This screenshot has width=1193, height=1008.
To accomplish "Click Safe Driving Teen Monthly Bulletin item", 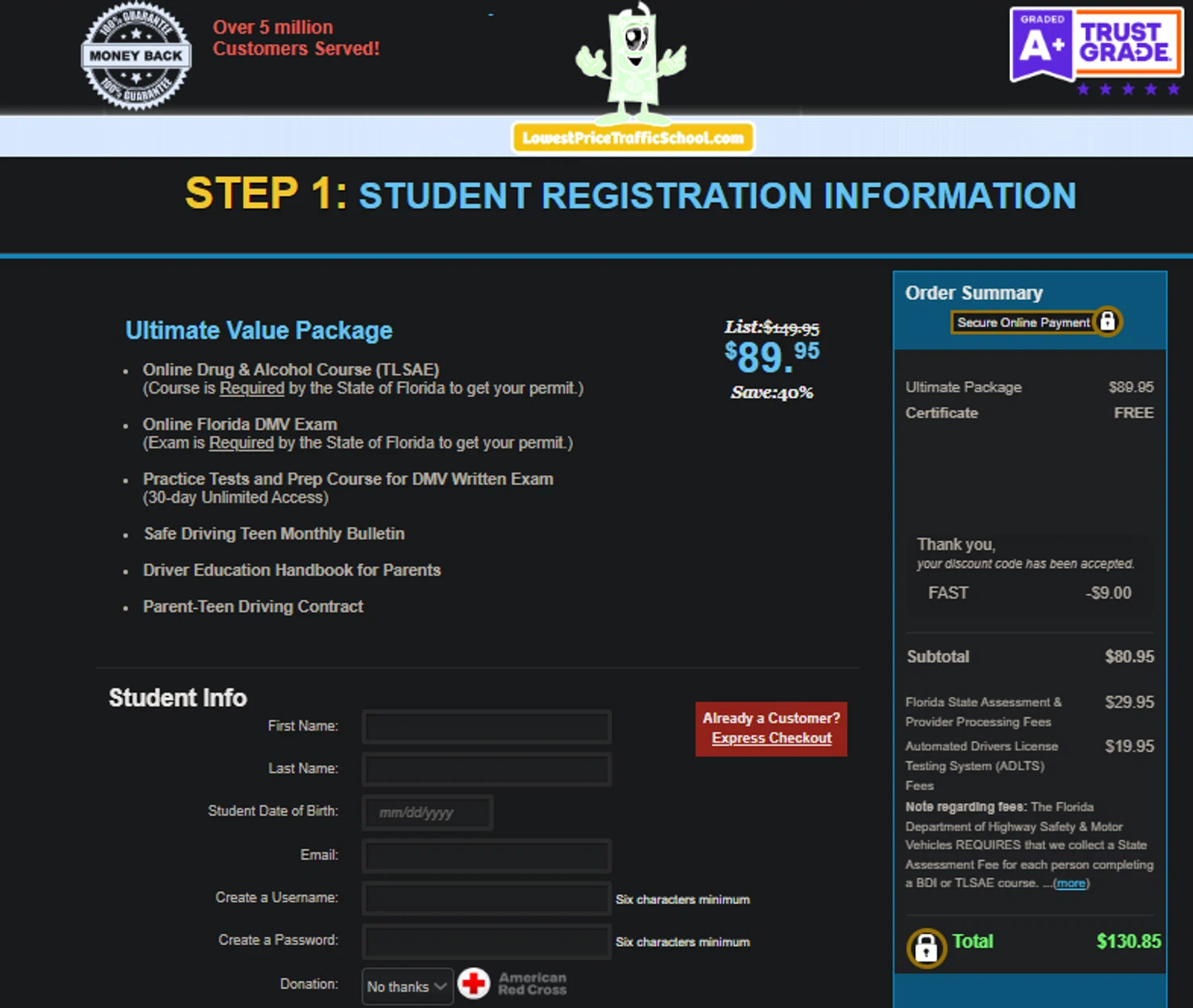I will (274, 534).
